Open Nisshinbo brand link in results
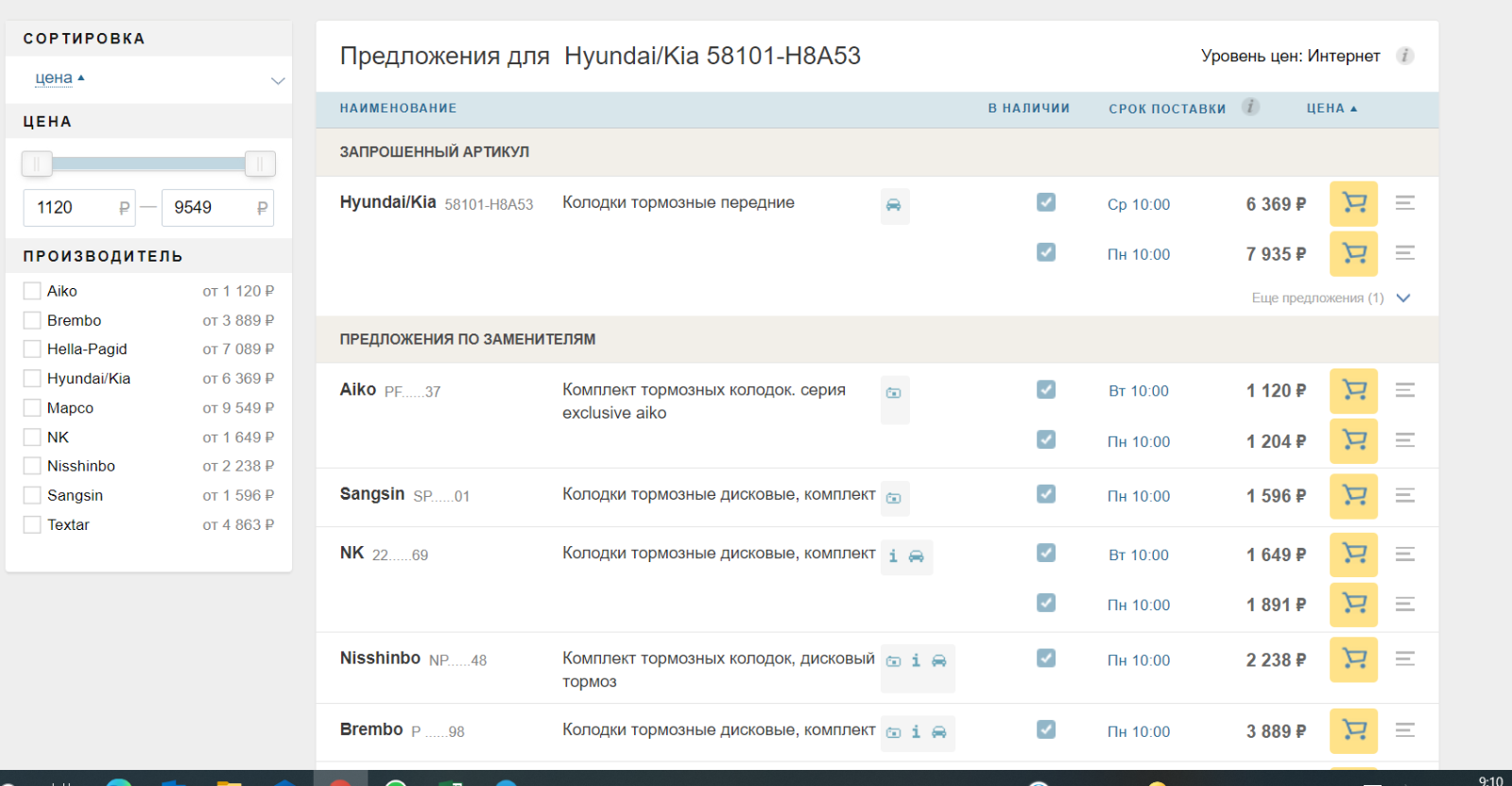1512x786 pixels. (380, 658)
